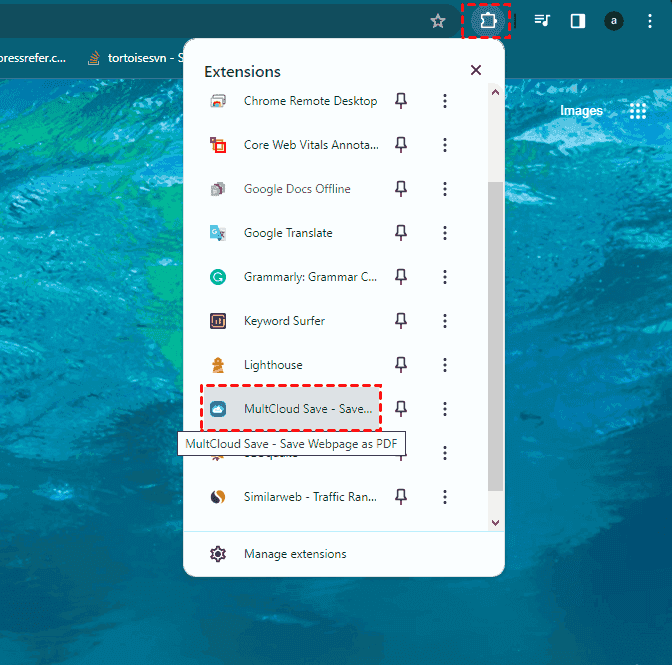This screenshot has width=672, height=665.
Task: Pin Google Translate to toolbar
Action: (x=401, y=233)
